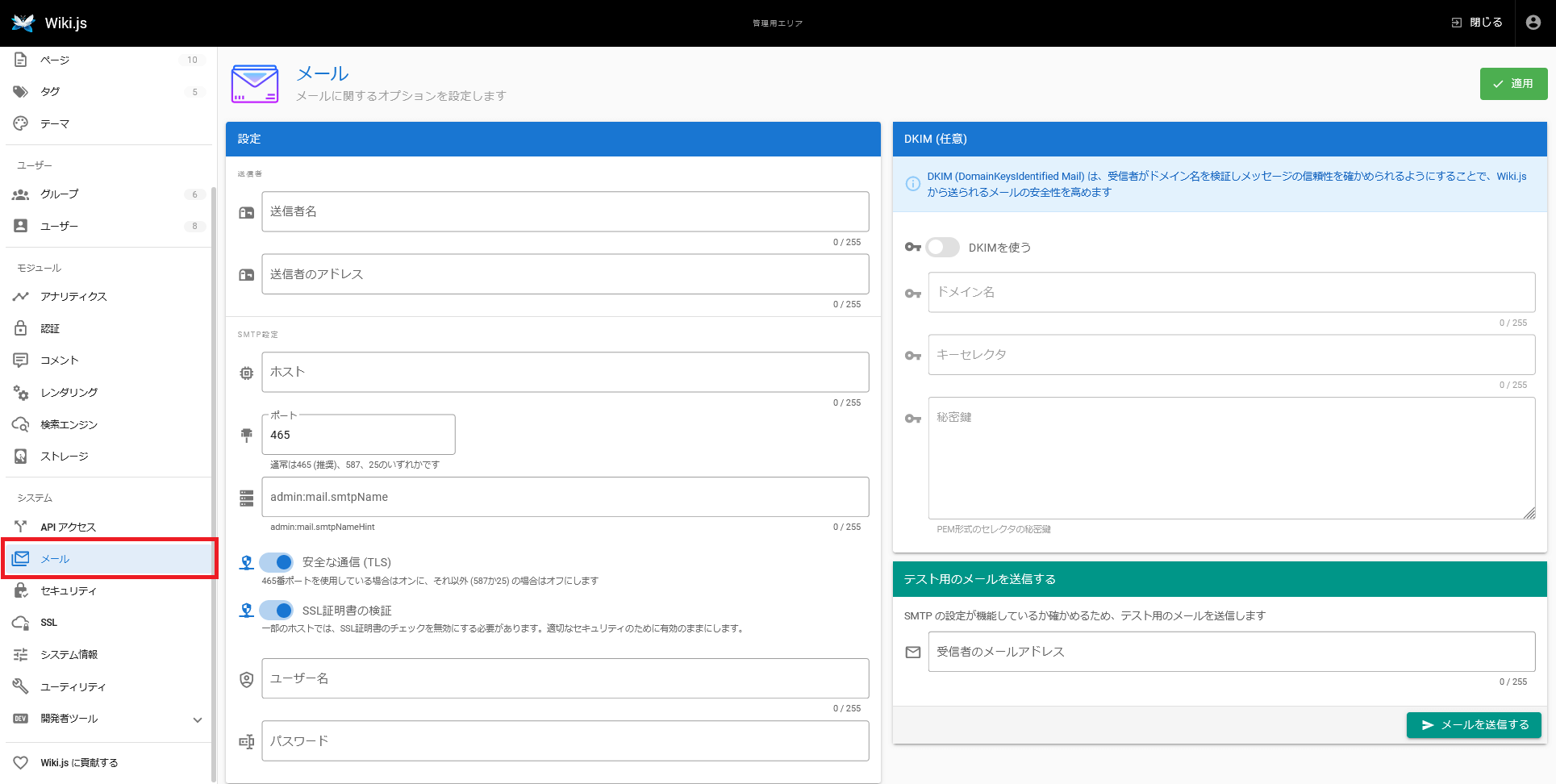The height and width of the screenshot is (784, 1556).
Task: Click the API アクセス fork icon
Action: pos(21,527)
